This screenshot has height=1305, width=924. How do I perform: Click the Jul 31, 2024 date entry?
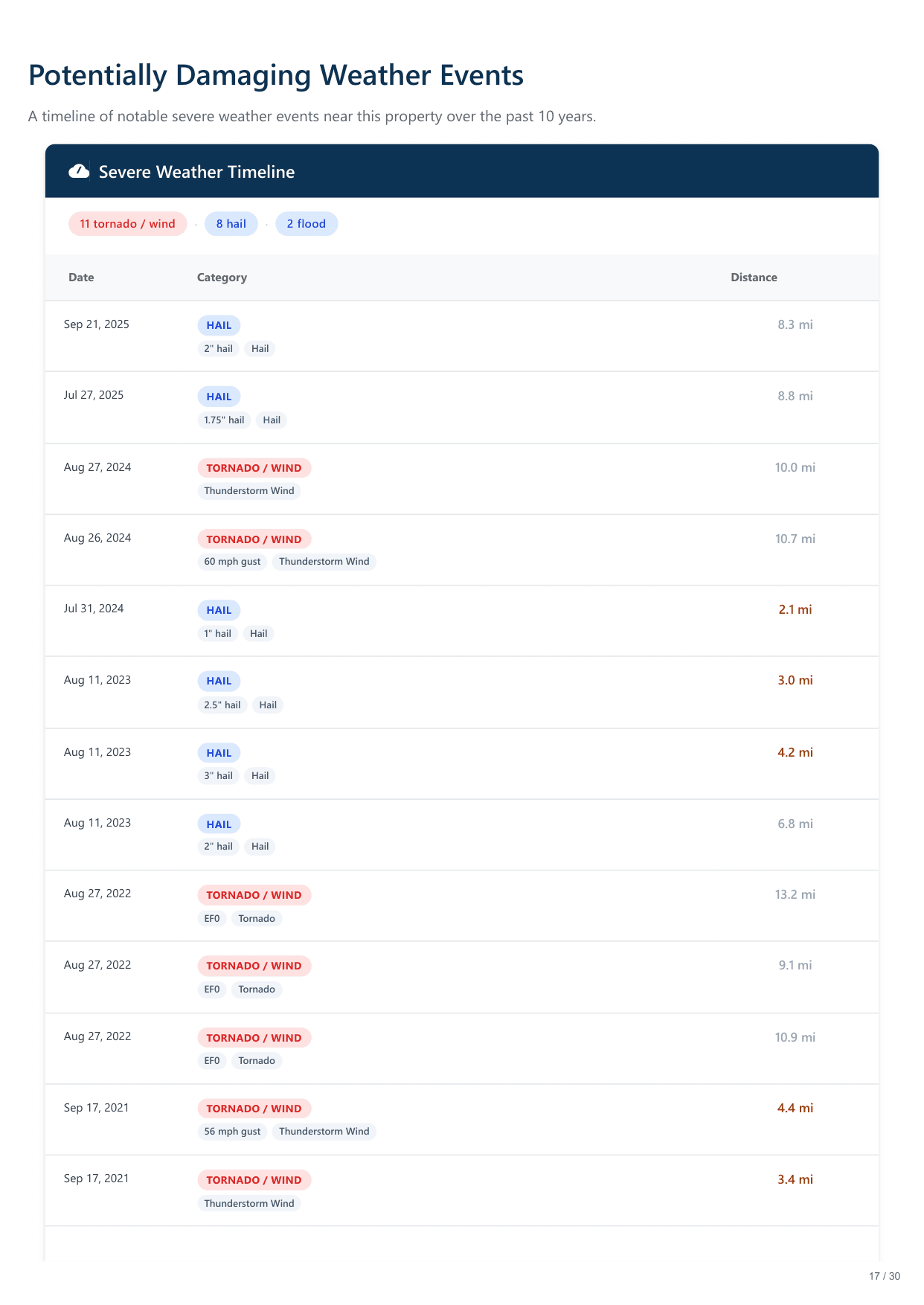[94, 609]
